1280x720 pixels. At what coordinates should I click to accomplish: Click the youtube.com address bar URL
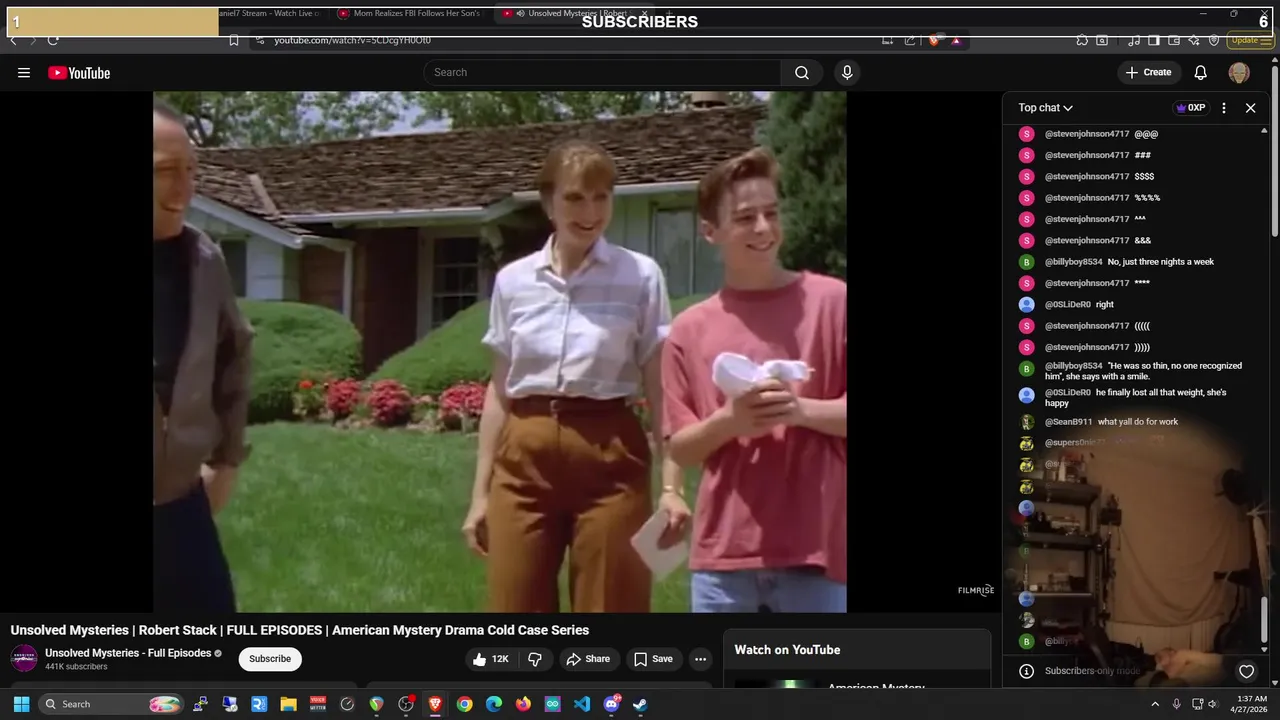353,40
